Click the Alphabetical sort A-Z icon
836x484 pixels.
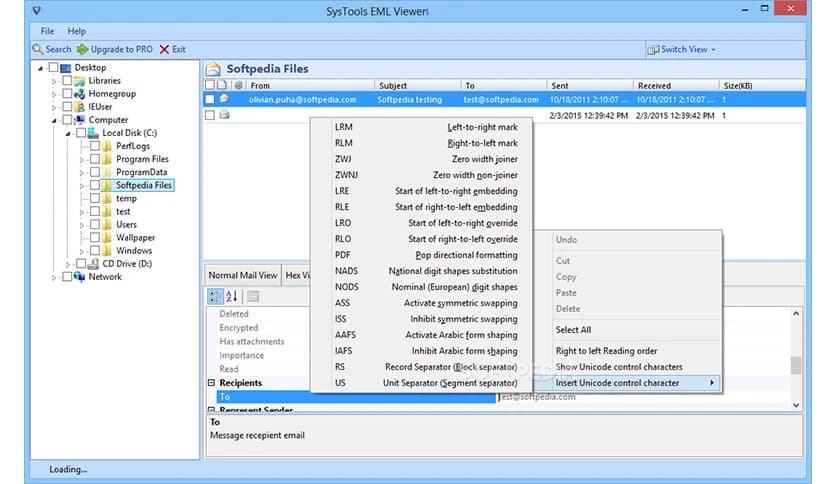point(231,296)
